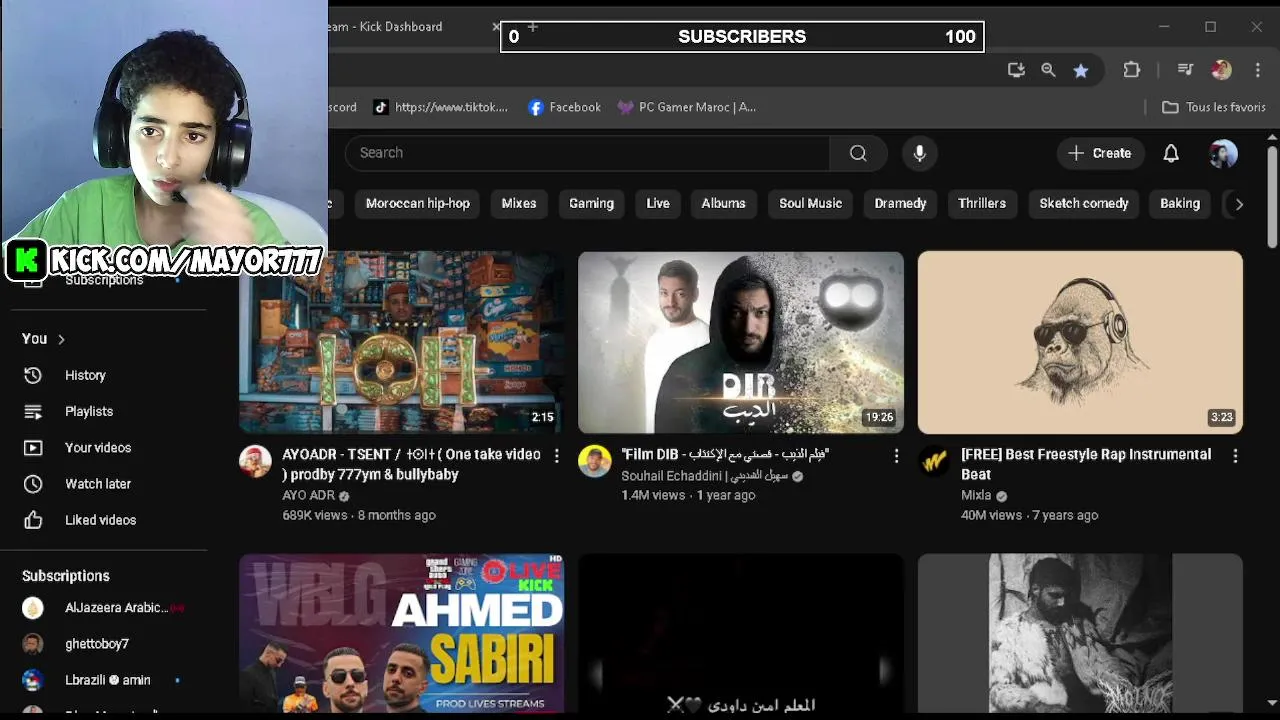The height and width of the screenshot is (720, 1280).
Task: Open Ahmed Sabiri live stream thumbnail
Action: coord(401,634)
